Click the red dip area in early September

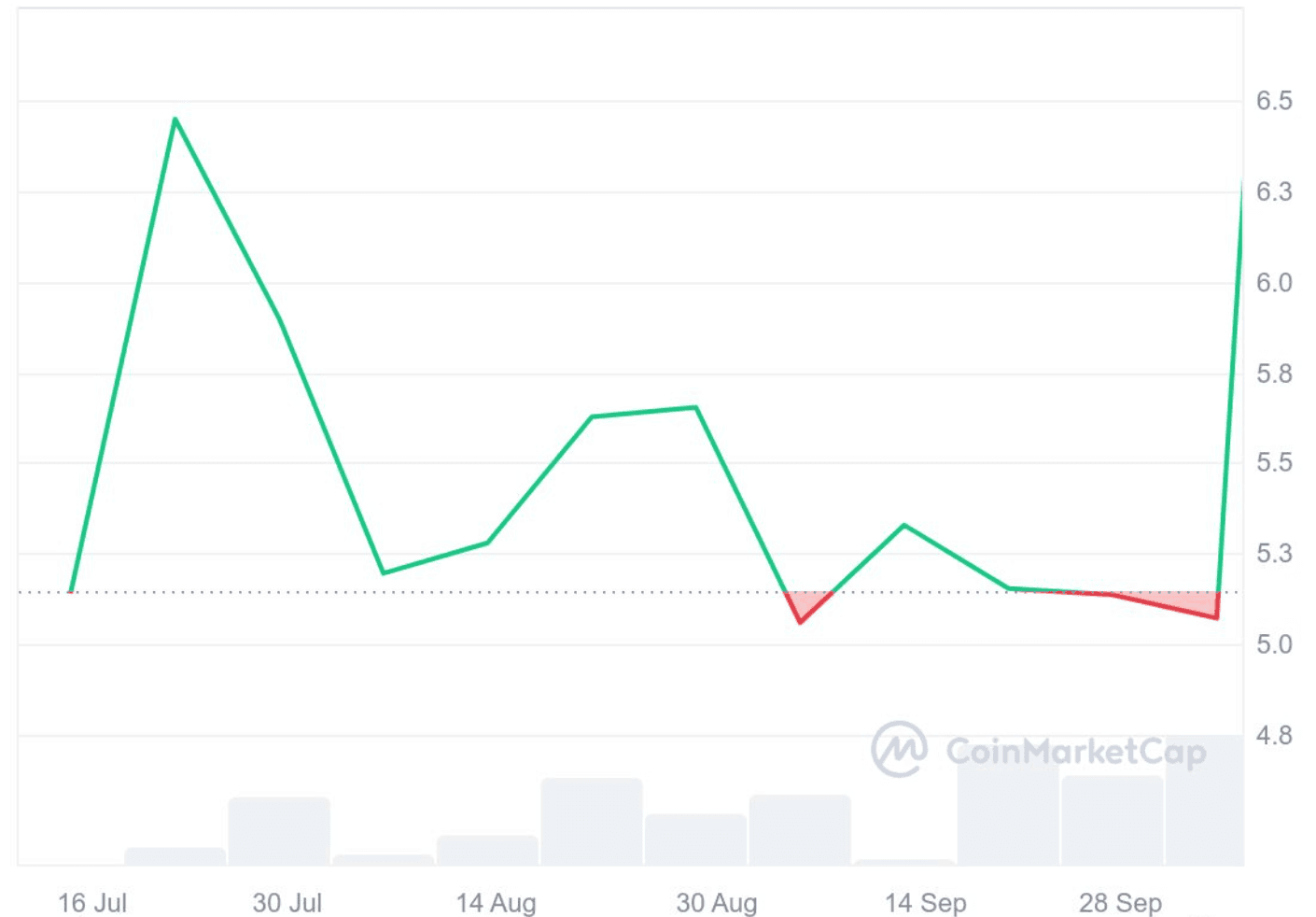coord(801,605)
